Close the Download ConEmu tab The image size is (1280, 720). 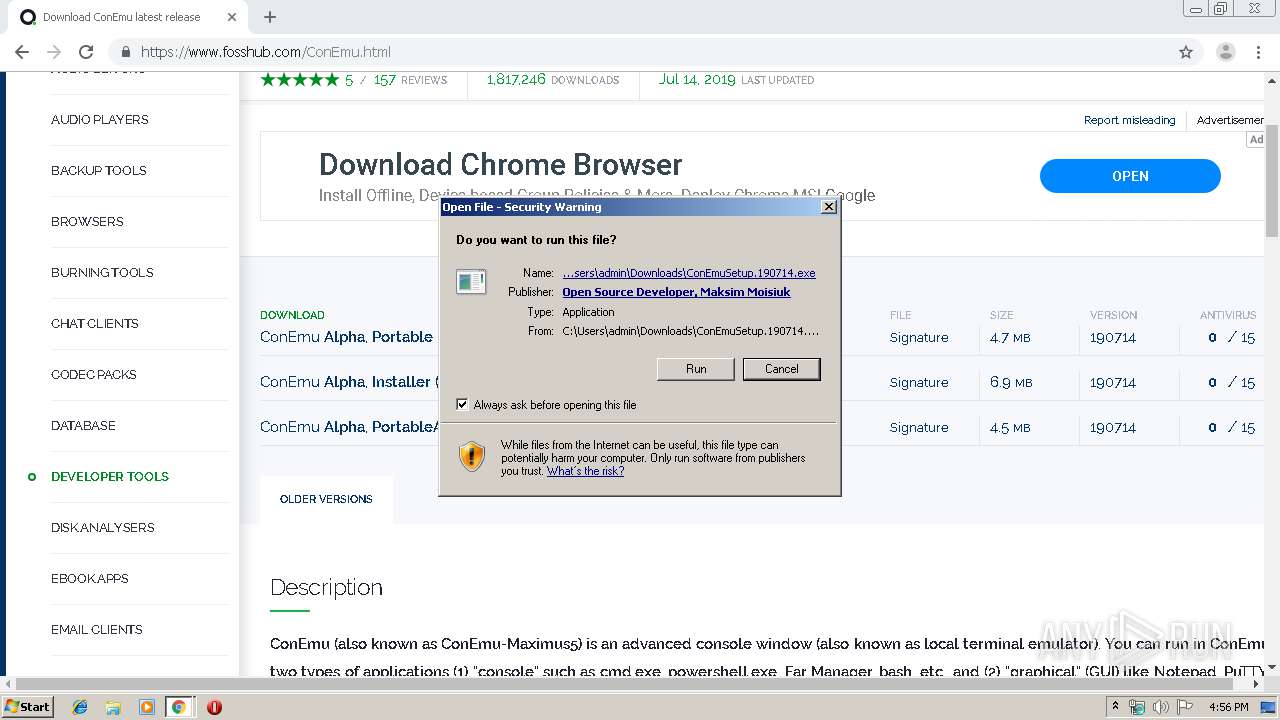point(232,17)
